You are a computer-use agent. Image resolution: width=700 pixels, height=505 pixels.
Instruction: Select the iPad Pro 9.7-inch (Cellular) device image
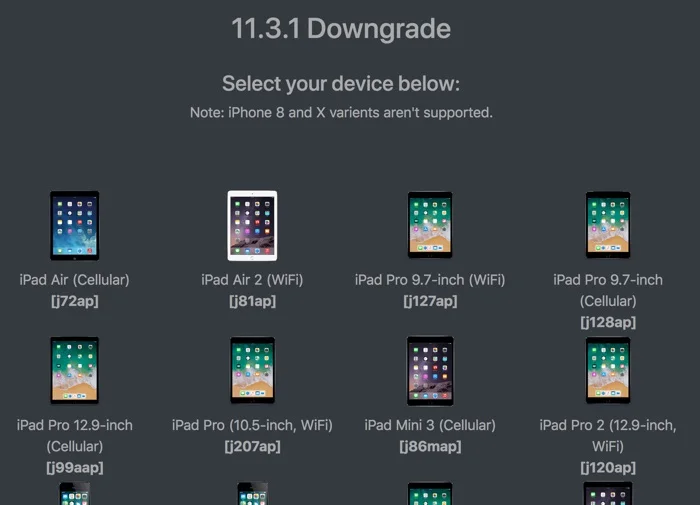click(x=608, y=225)
